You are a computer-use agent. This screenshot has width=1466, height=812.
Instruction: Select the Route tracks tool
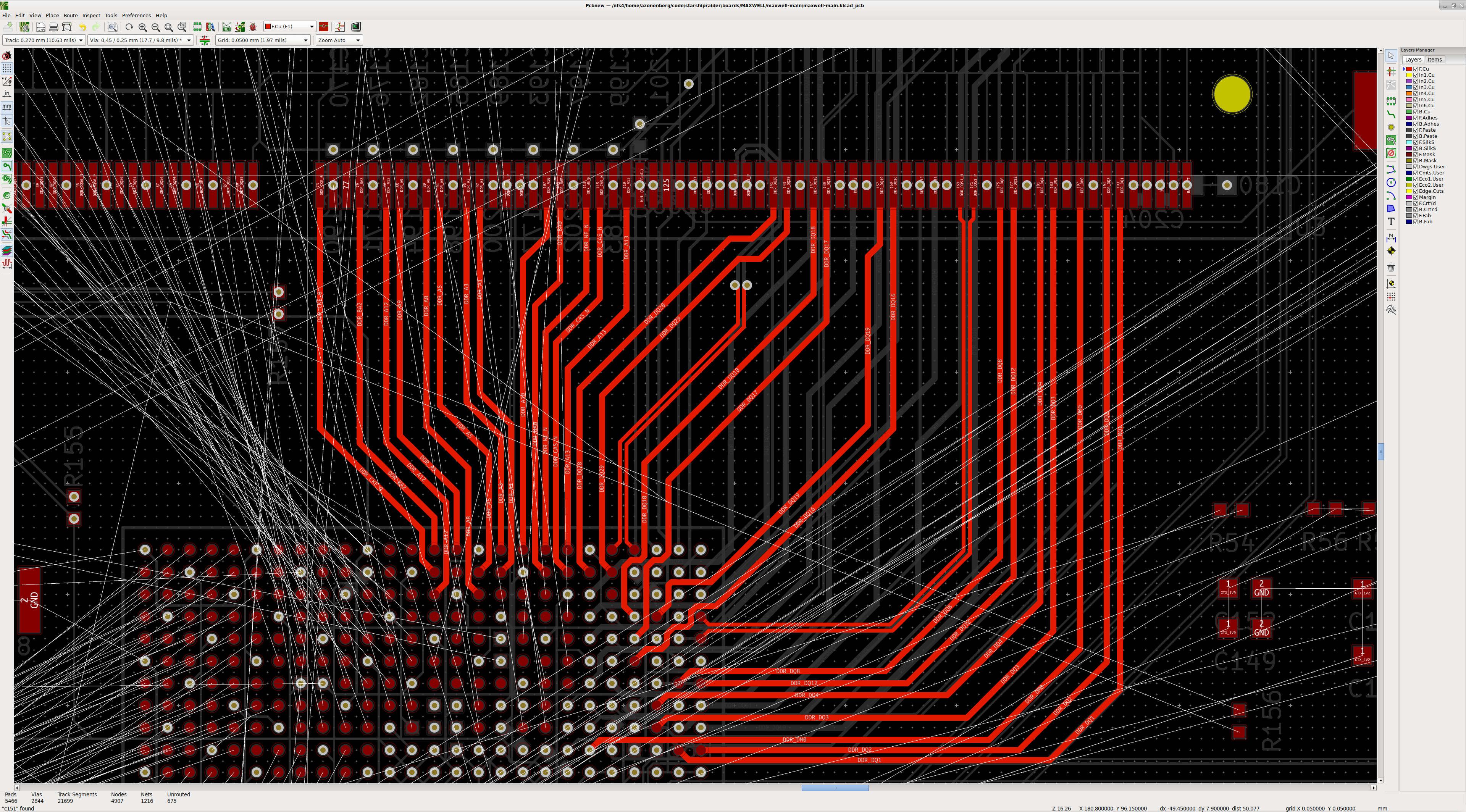pyautogui.click(x=1391, y=114)
